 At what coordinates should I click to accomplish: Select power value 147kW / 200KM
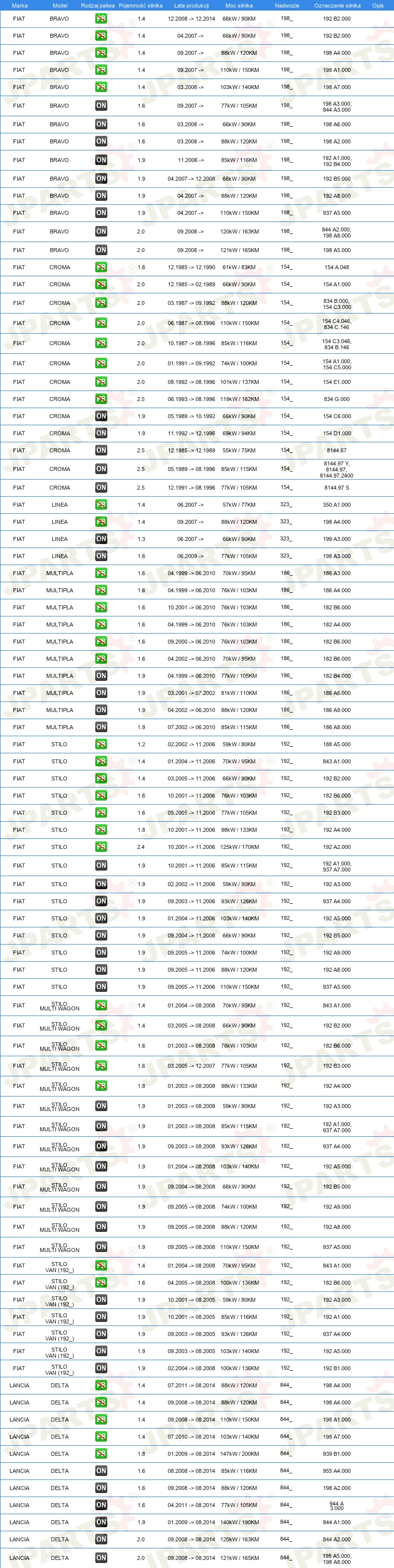click(x=239, y=1454)
